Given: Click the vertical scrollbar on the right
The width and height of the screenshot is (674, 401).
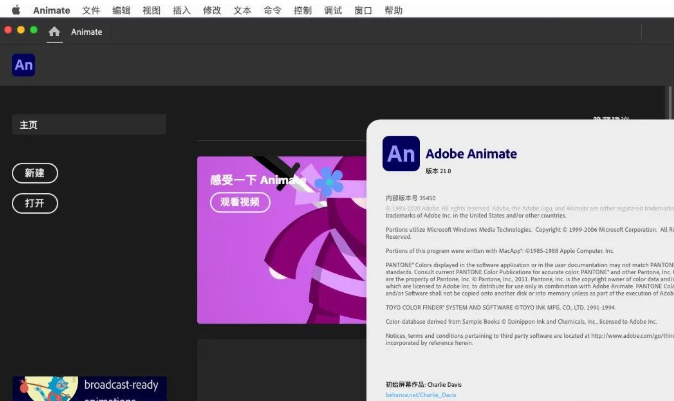Looking at the screenshot, I should [669, 103].
